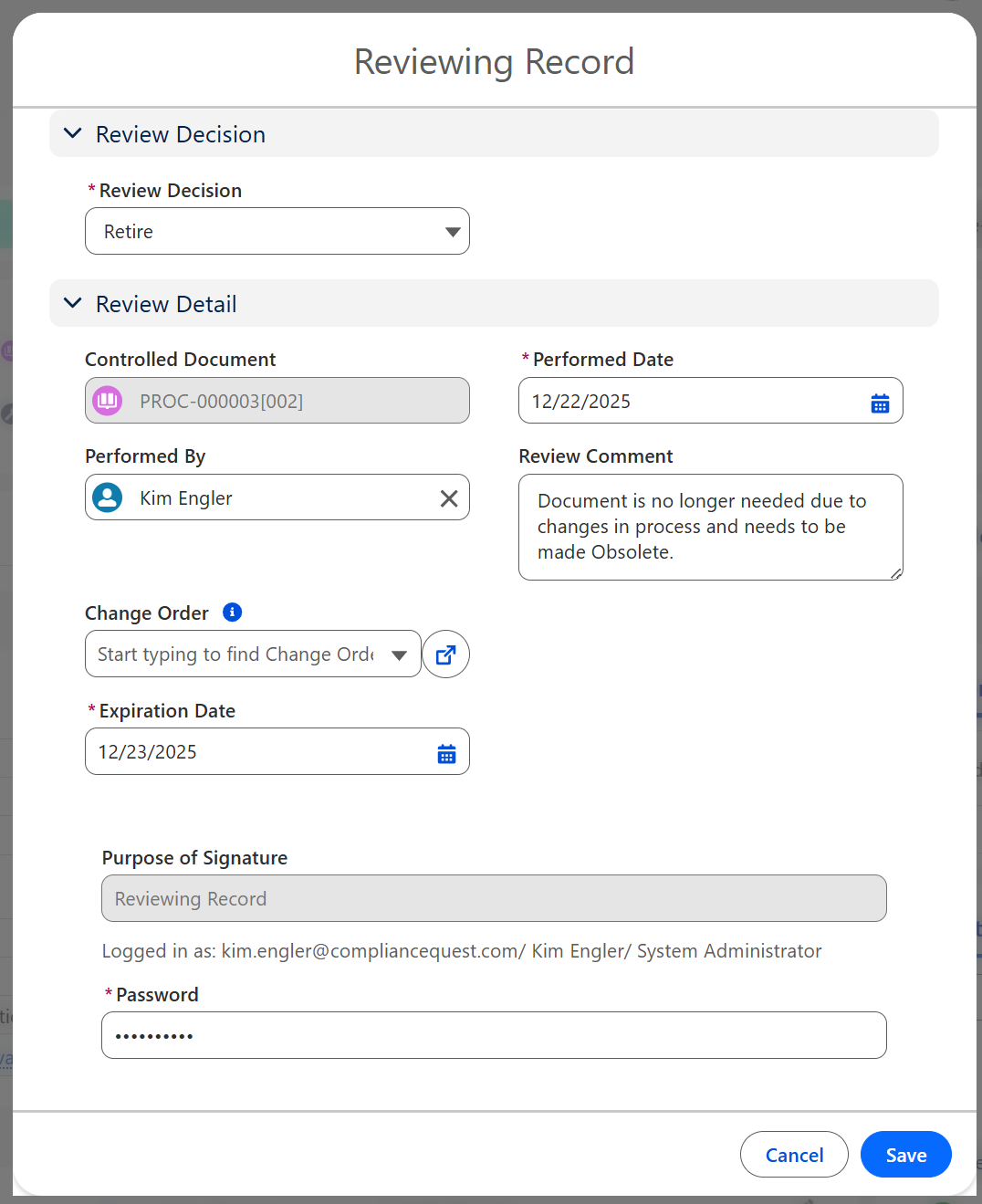Click the Change Order search field
This screenshot has height=1204, width=982.
pos(235,654)
